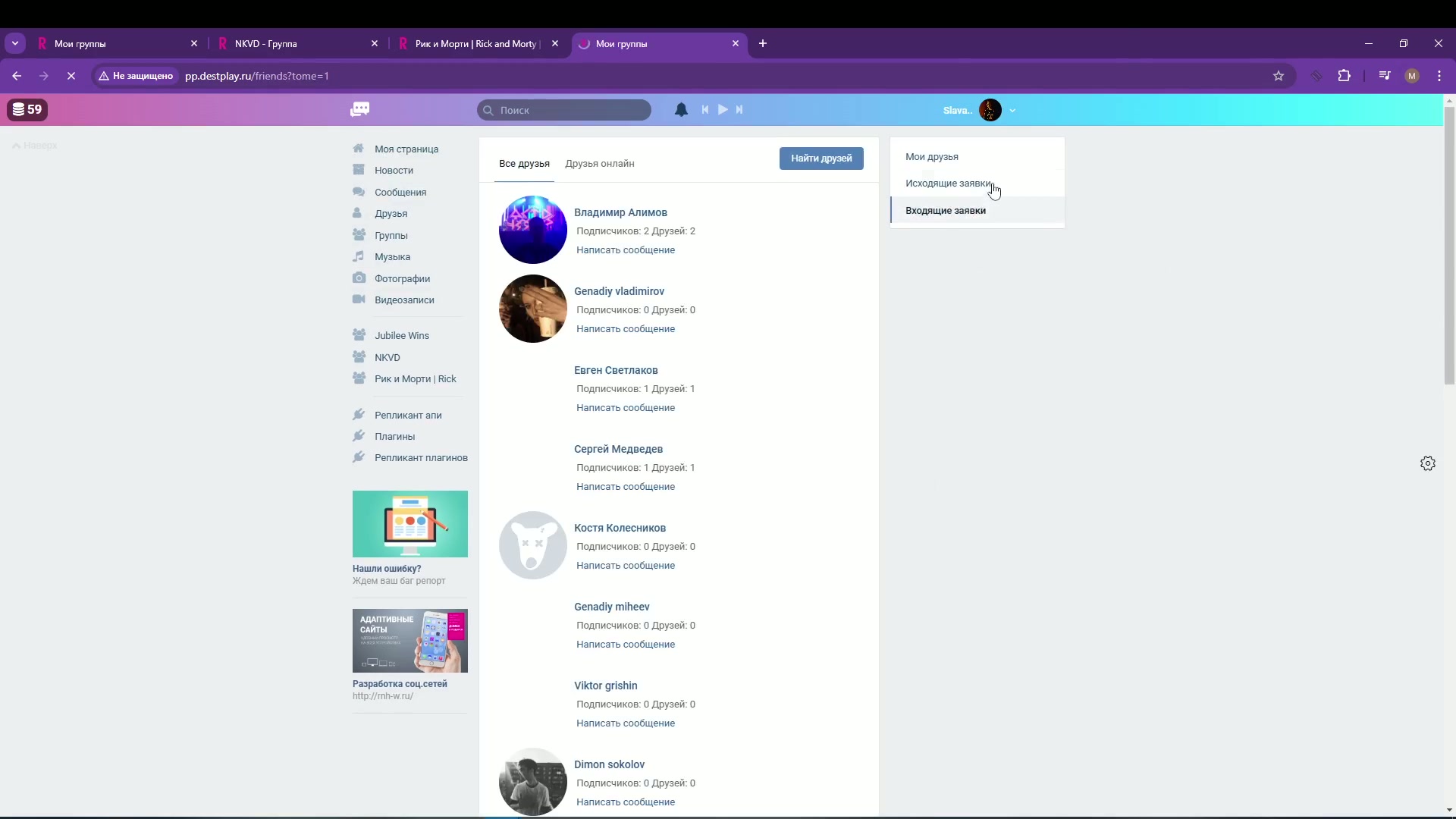Switch to the Рик и Морти browser tab
The image size is (1456, 819).
pos(479,44)
